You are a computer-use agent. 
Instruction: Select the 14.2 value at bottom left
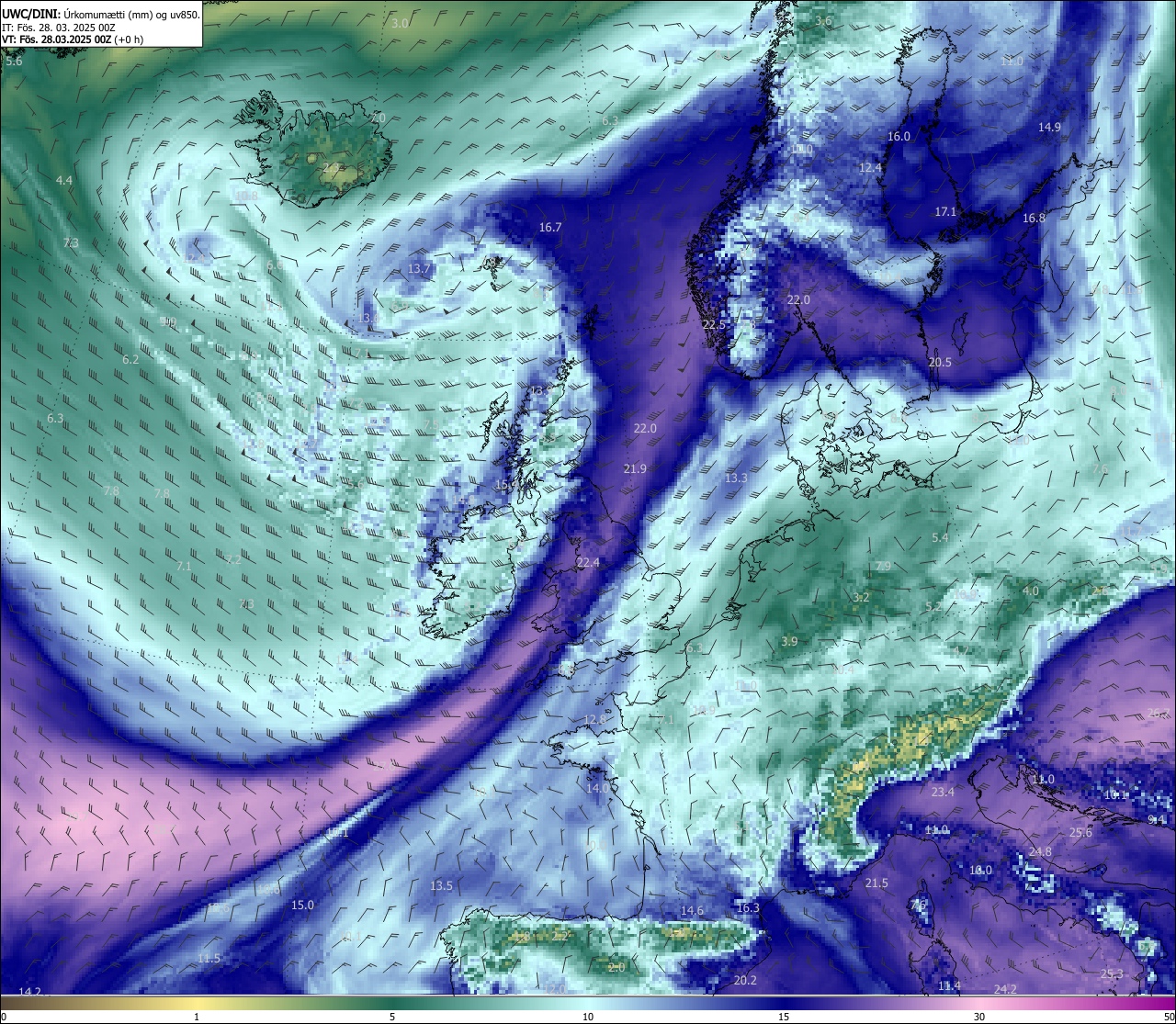pos(30,991)
